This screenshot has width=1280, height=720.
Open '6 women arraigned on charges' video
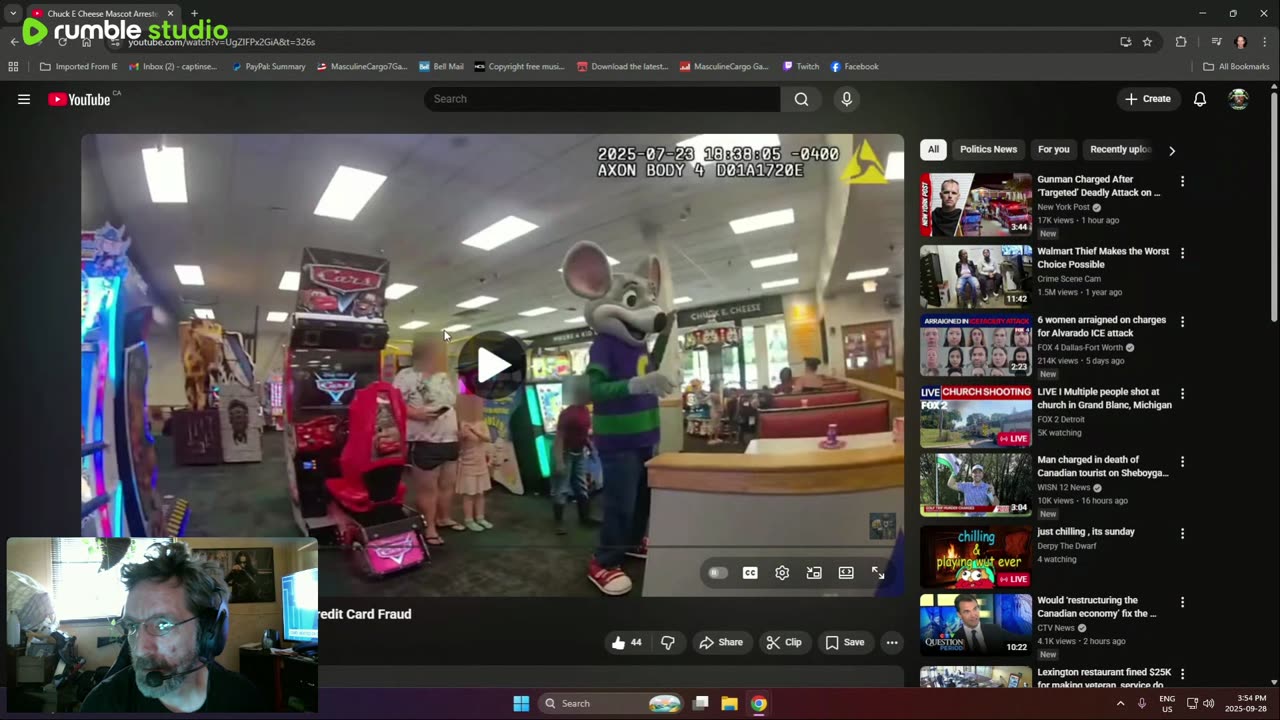(1103, 326)
